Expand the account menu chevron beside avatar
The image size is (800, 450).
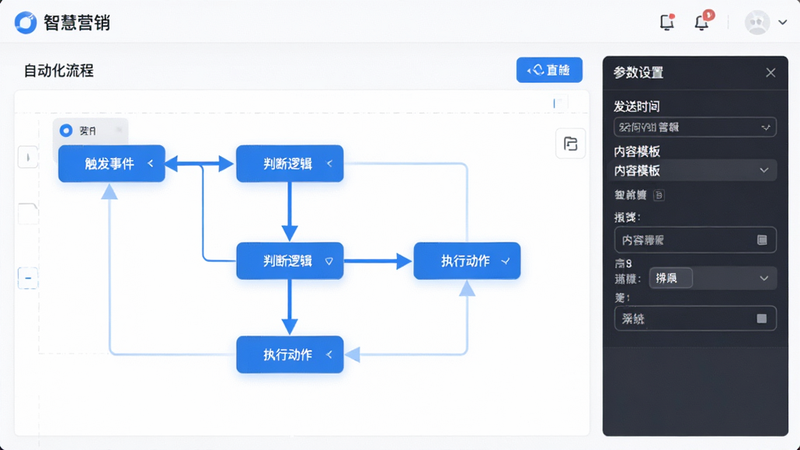pyautogui.click(x=783, y=22)
